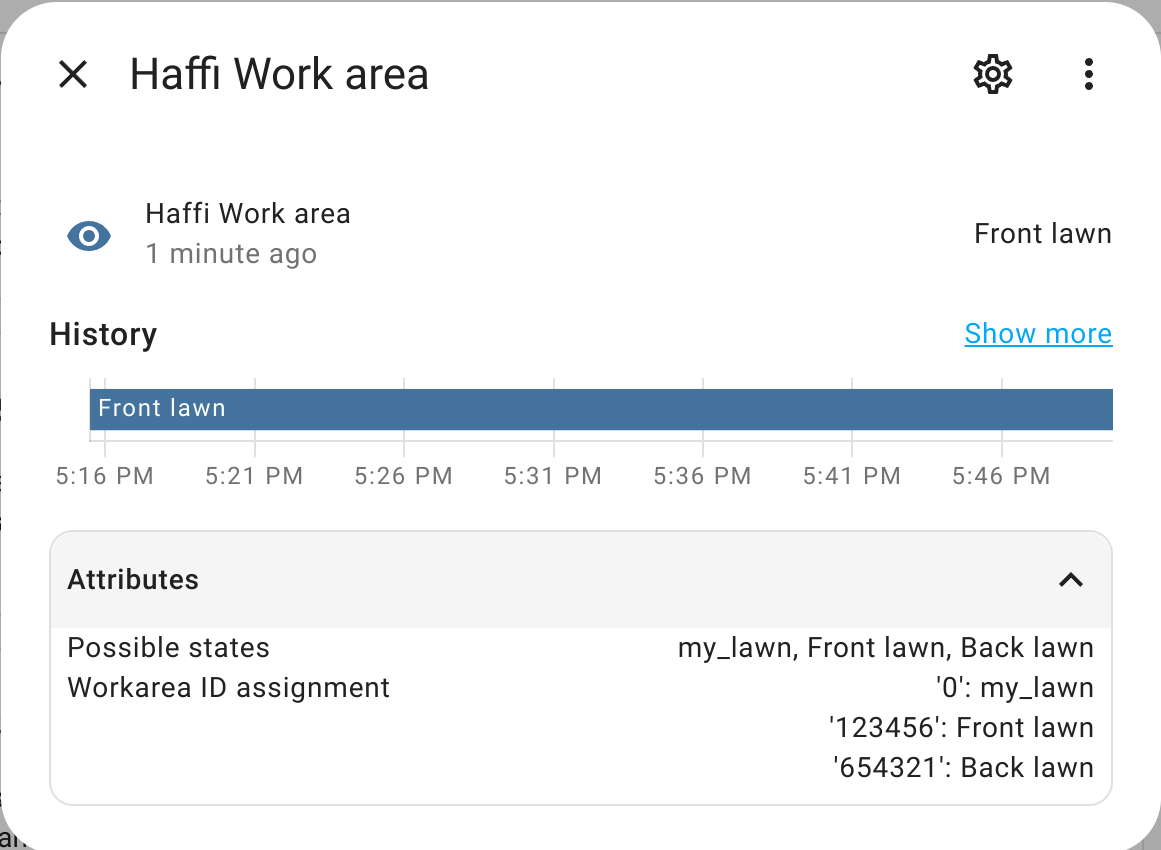Click the Haffi Work area dialog title
Screen dimensions: 1161x850
279,75
